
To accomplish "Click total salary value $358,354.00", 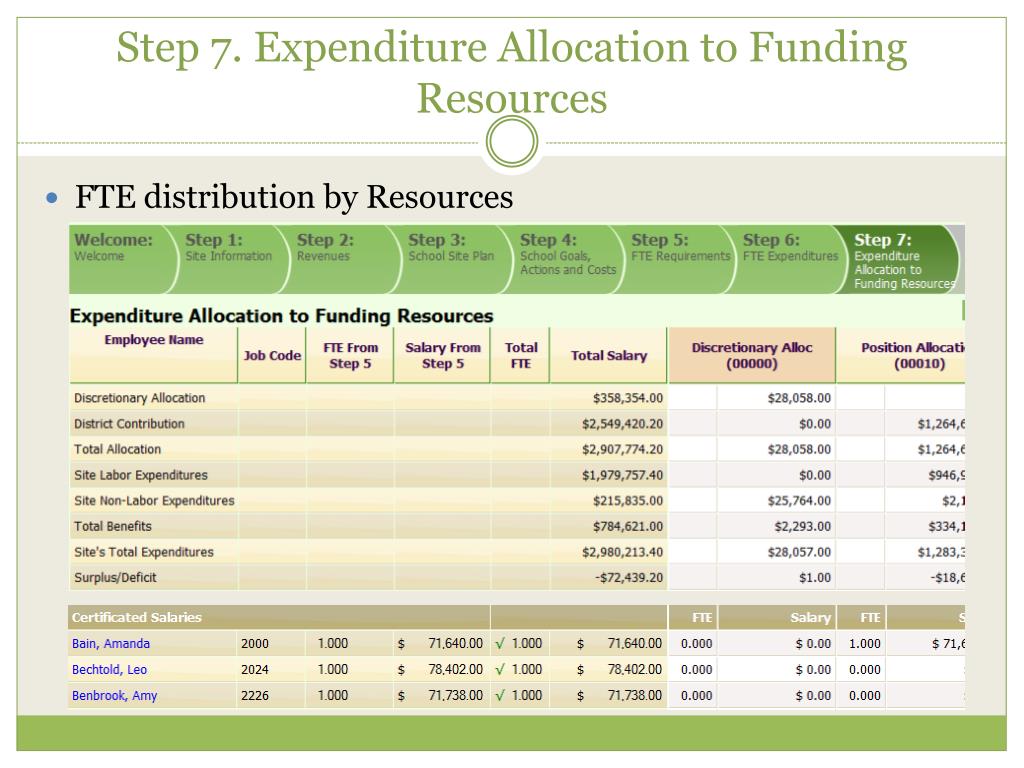I will tap(628, 398).
